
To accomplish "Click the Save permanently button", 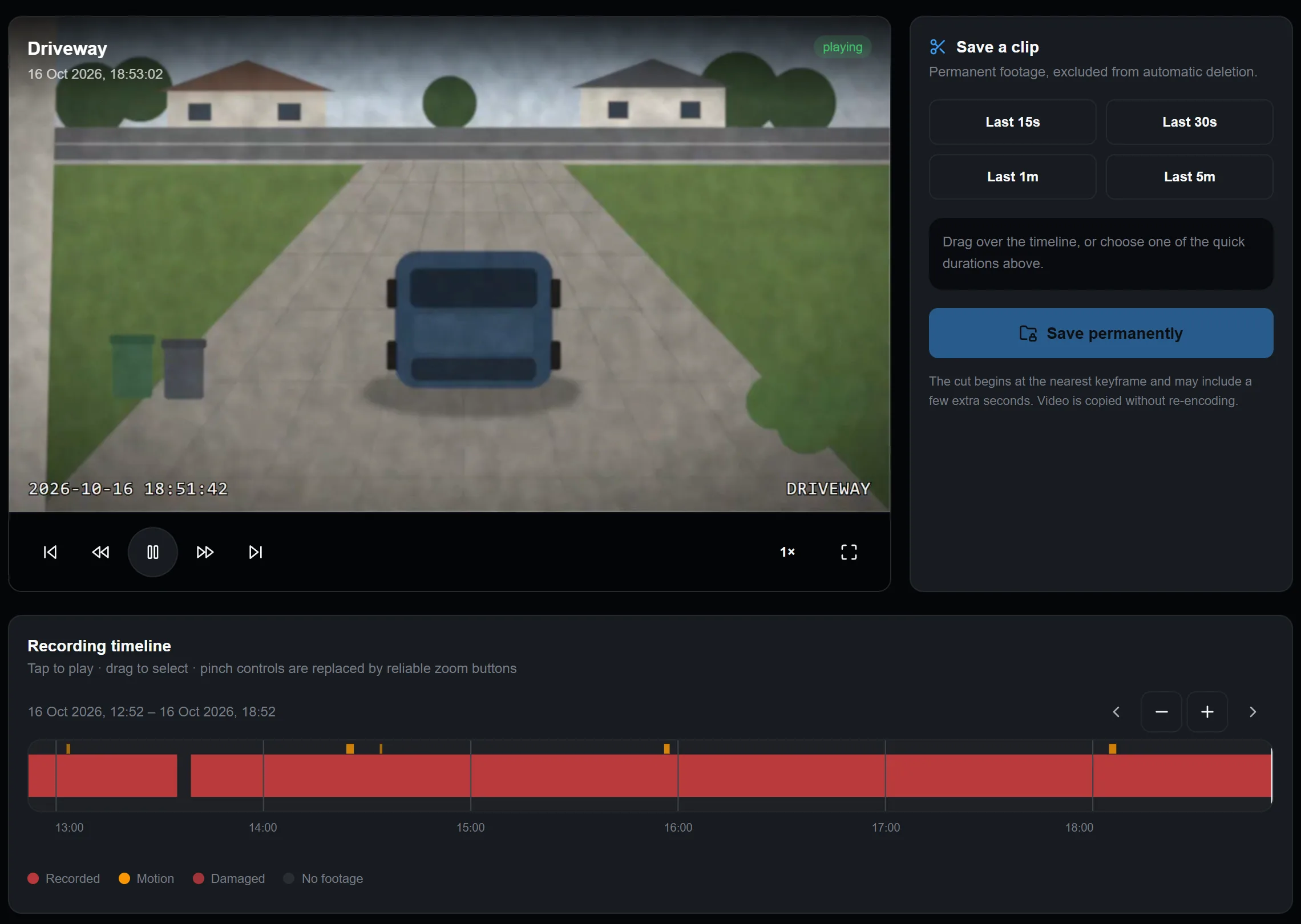I will pos(1101,333).
